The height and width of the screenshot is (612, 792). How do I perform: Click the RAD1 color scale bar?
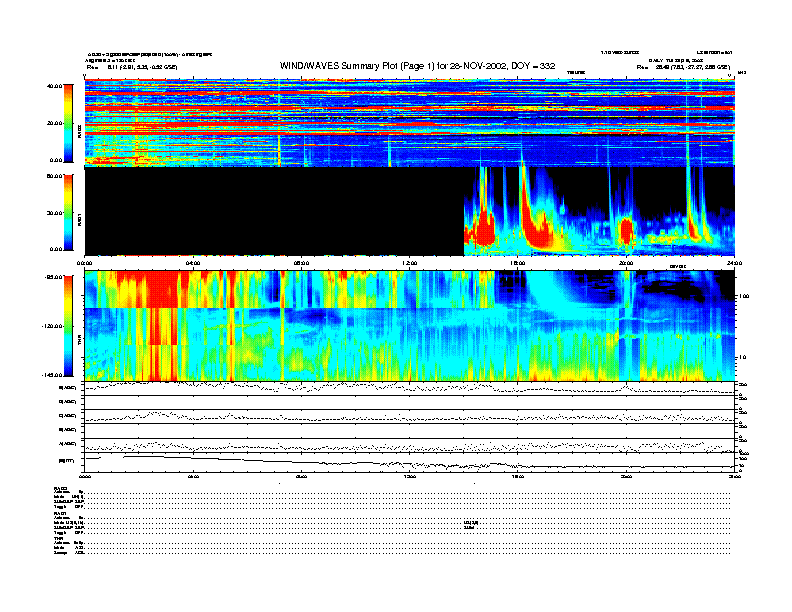[x=68, y=212]
